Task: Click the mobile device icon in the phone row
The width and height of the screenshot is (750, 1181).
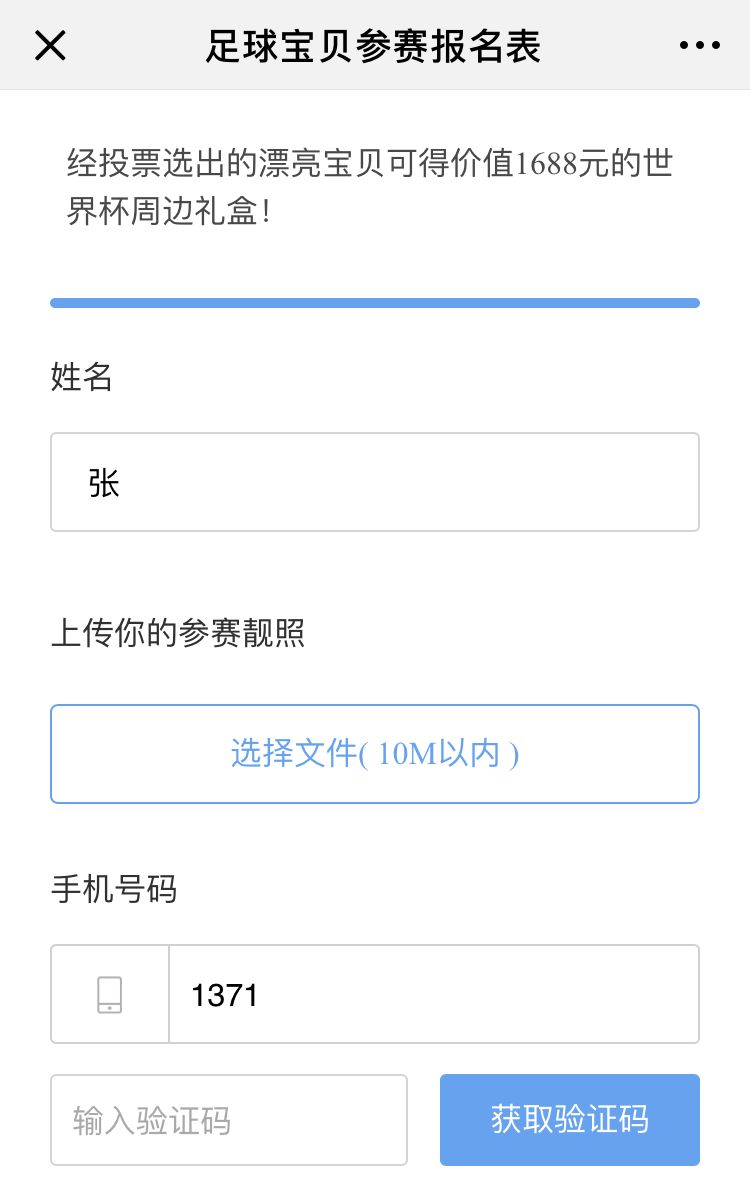Action: pyautogui.click(x=110, y=993)
